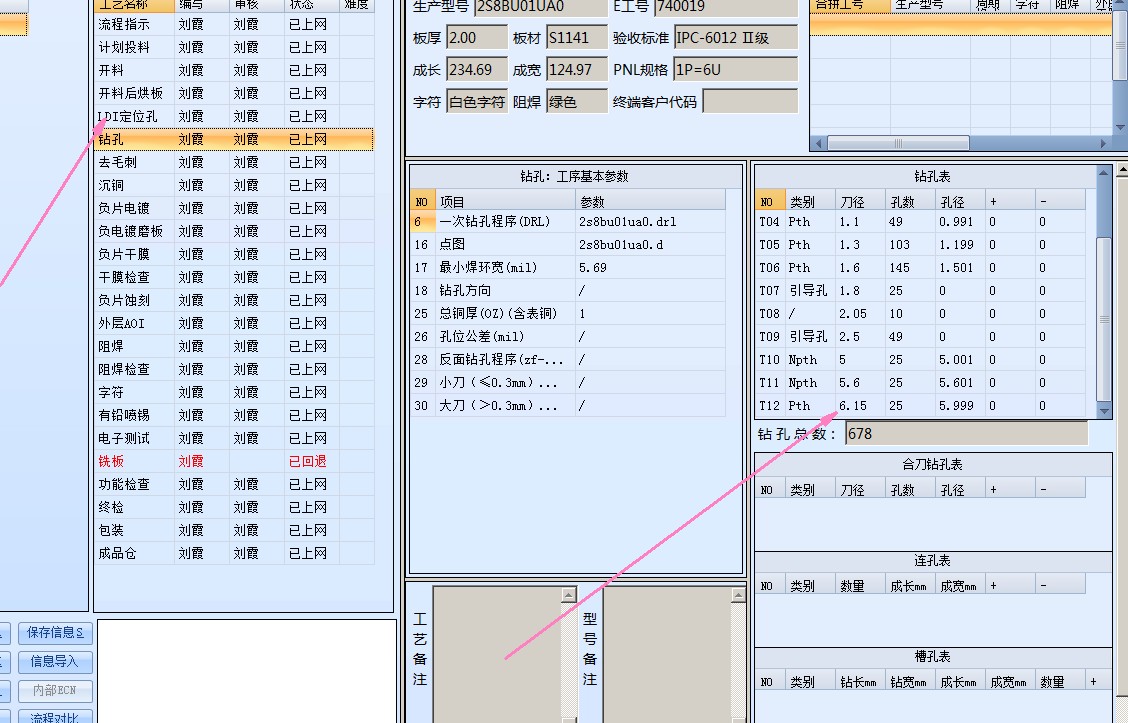
Task: Select the 电子测试 process row
Action: pyautogui.click(x=234, y=439)
